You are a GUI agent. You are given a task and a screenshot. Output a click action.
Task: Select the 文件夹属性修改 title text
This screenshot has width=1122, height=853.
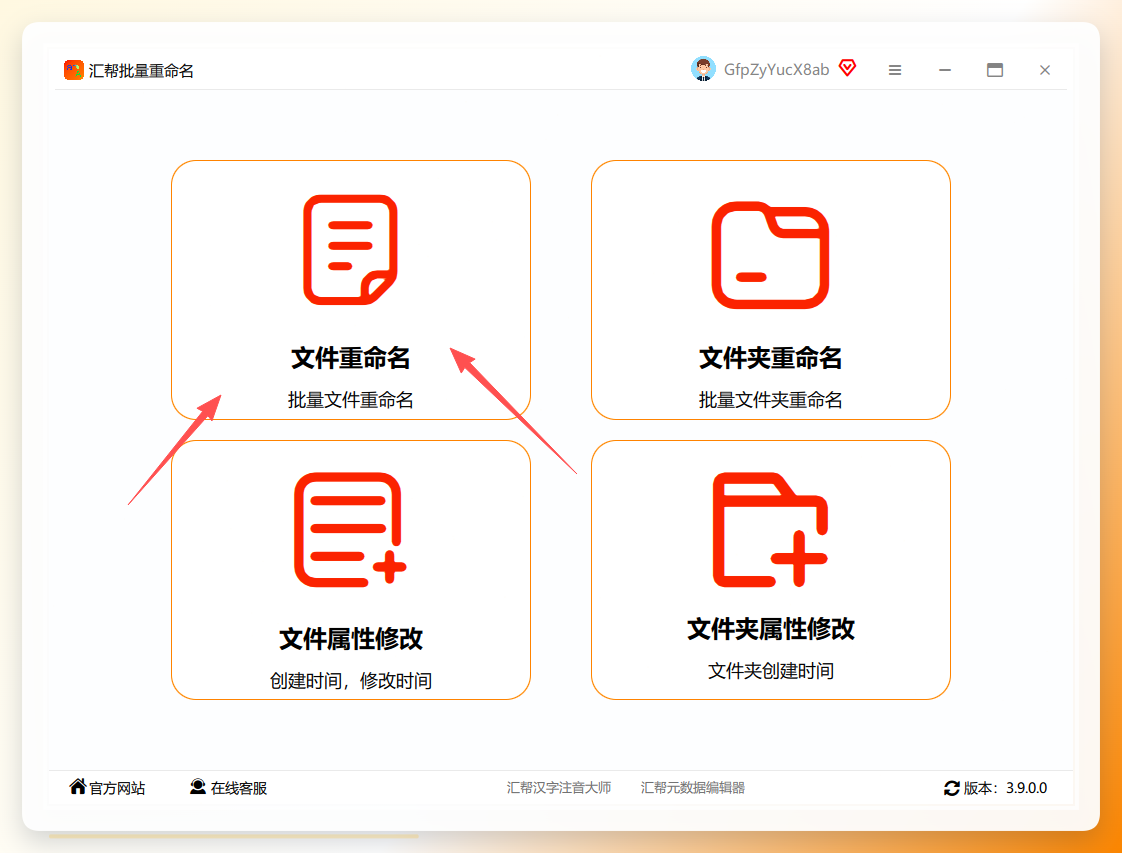[x=771, y=629]
